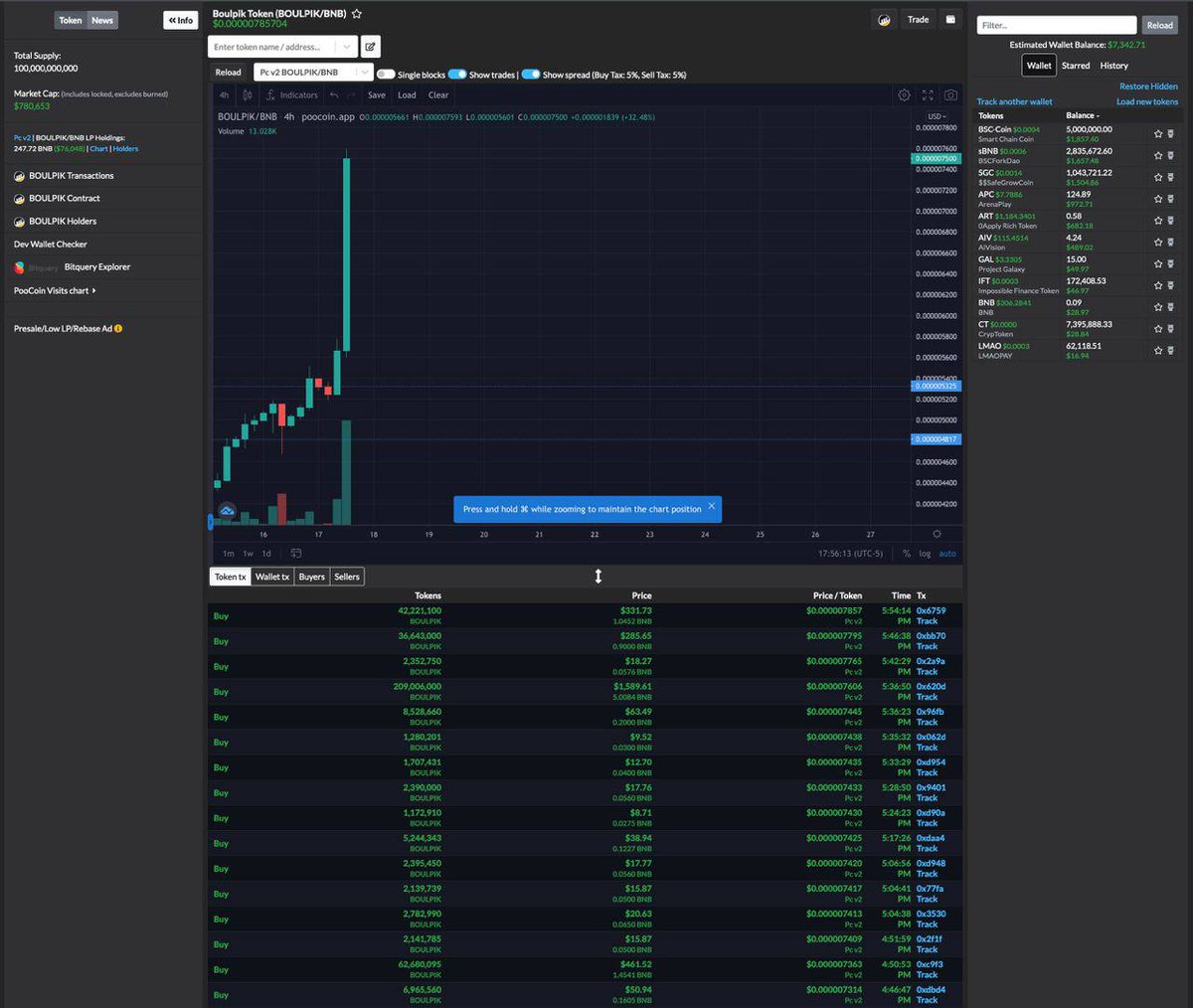The width and height of the screenshot is (1193, 1008).
Task: Click the panel resize arrow icon
Action: coord(597,577)
